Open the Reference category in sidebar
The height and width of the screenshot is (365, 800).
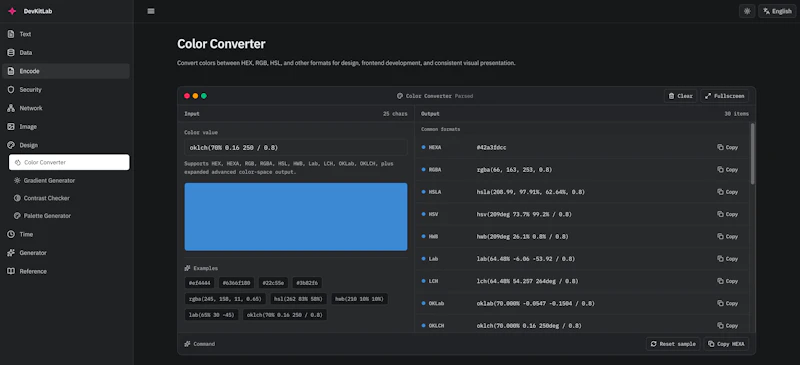pyautogui.click(x=66, y=271)
